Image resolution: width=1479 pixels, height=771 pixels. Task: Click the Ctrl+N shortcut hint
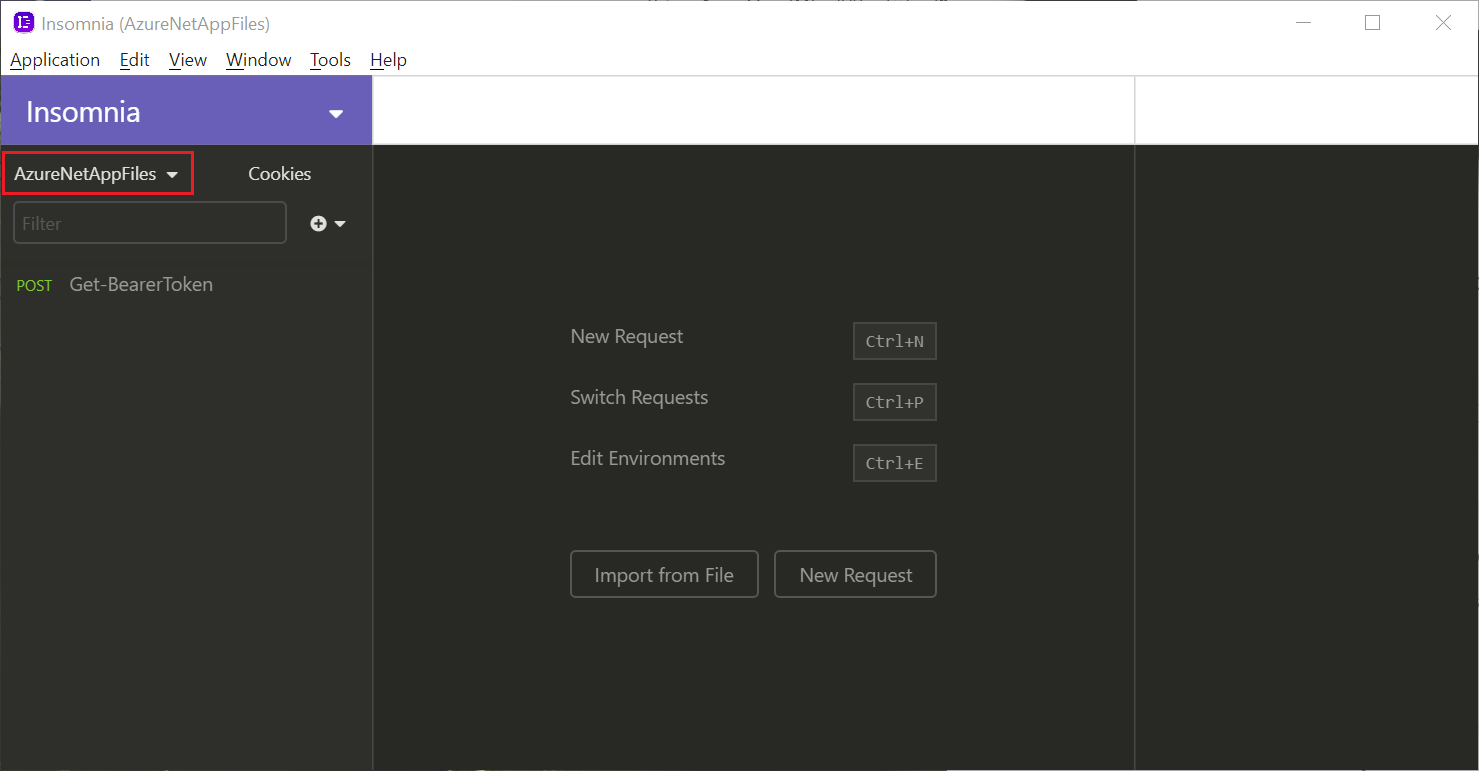[895, 341]
